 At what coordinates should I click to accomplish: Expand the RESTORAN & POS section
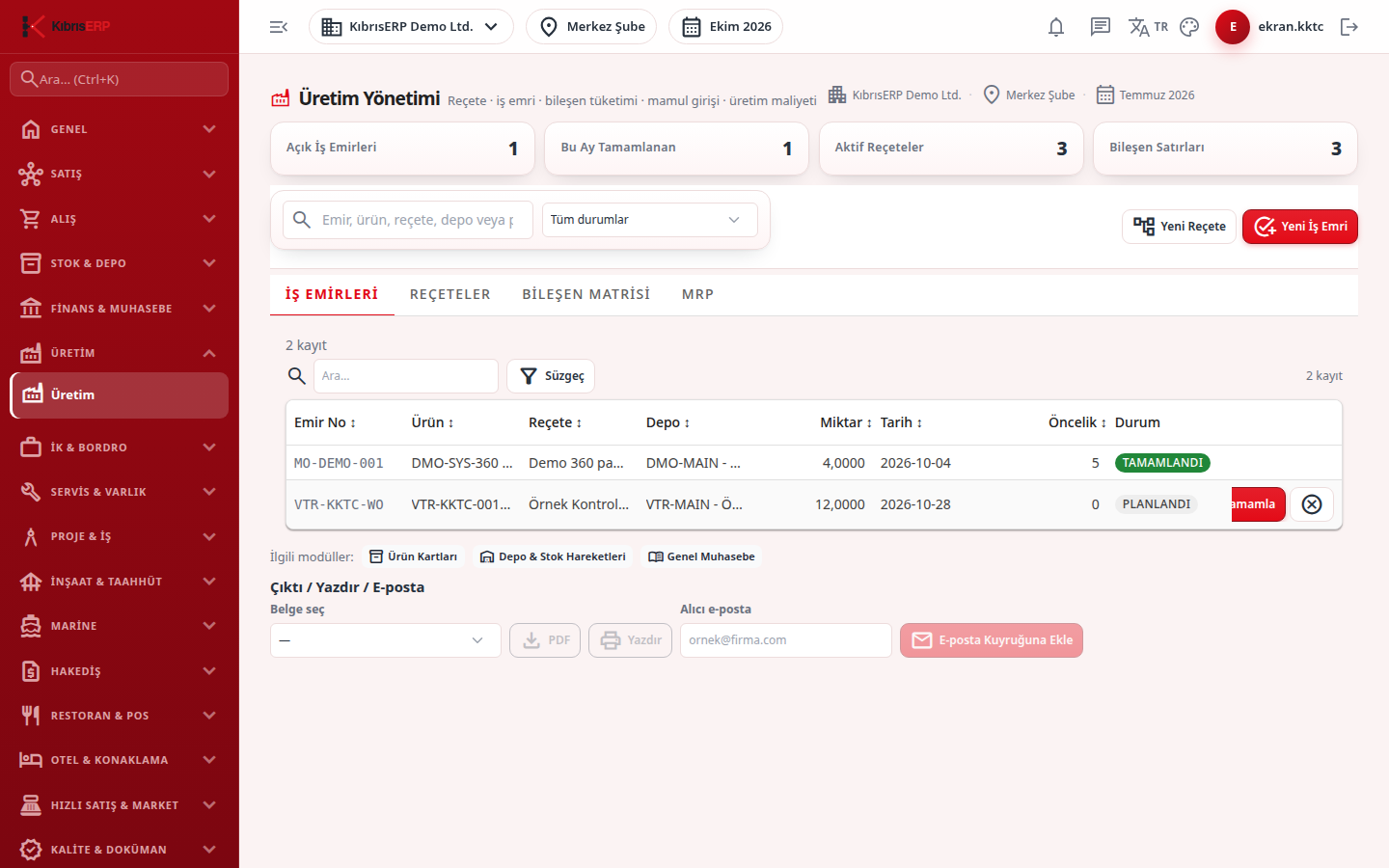(x=120, y=716)
